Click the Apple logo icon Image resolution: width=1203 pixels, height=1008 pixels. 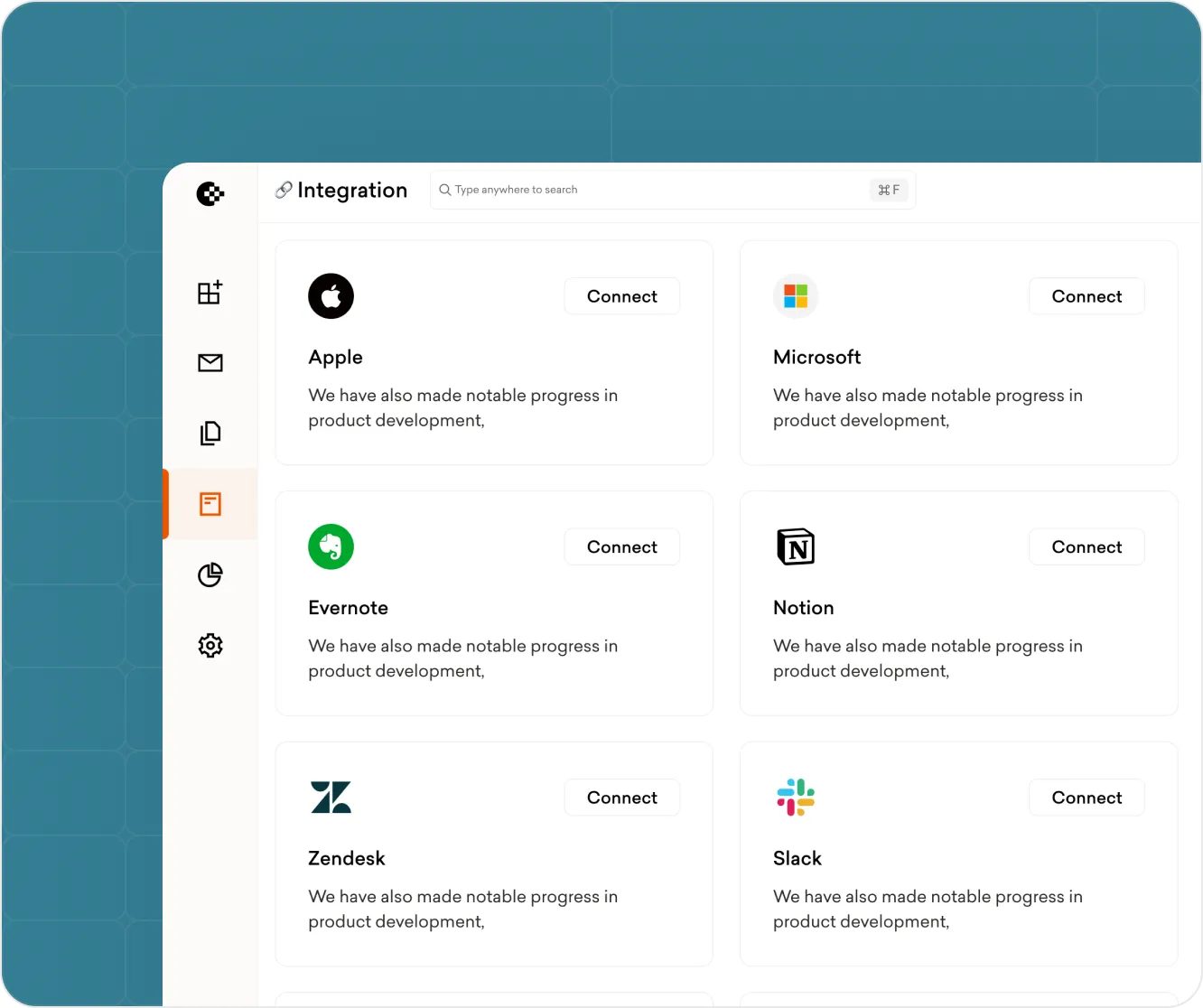coord(331,296)
